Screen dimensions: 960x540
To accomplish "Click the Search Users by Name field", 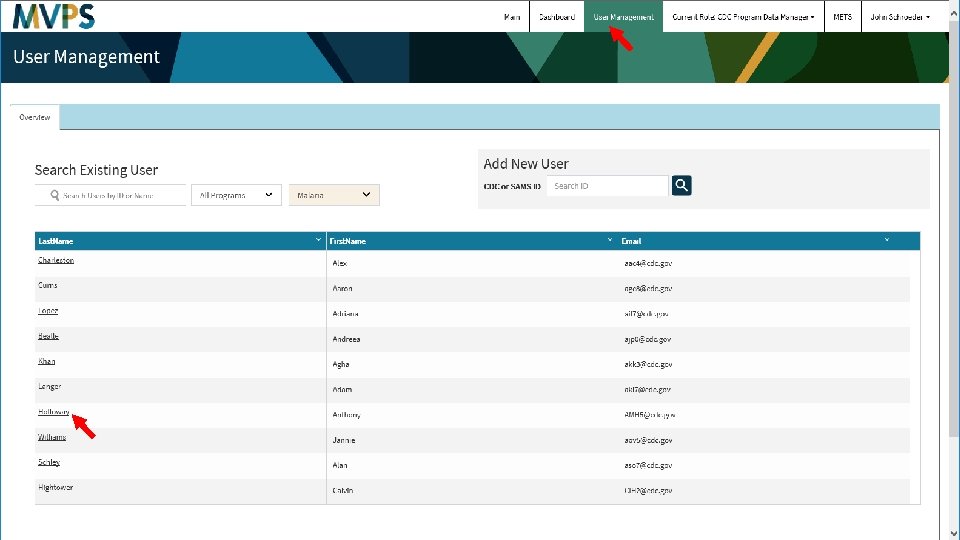I will (x=110, y=195).
